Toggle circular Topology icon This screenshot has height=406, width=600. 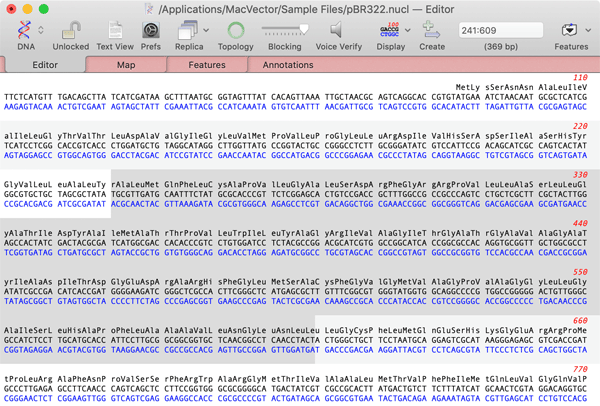tap(236, 30)
